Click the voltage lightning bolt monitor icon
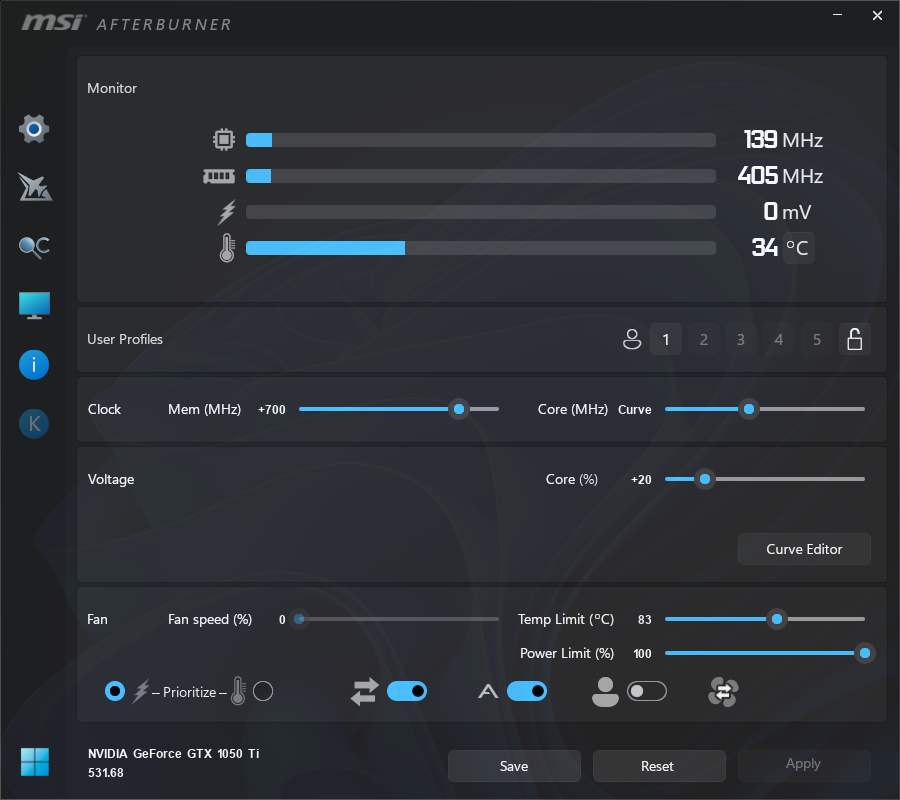This screenshot has height=800, width=900. [x=227, y=212]
